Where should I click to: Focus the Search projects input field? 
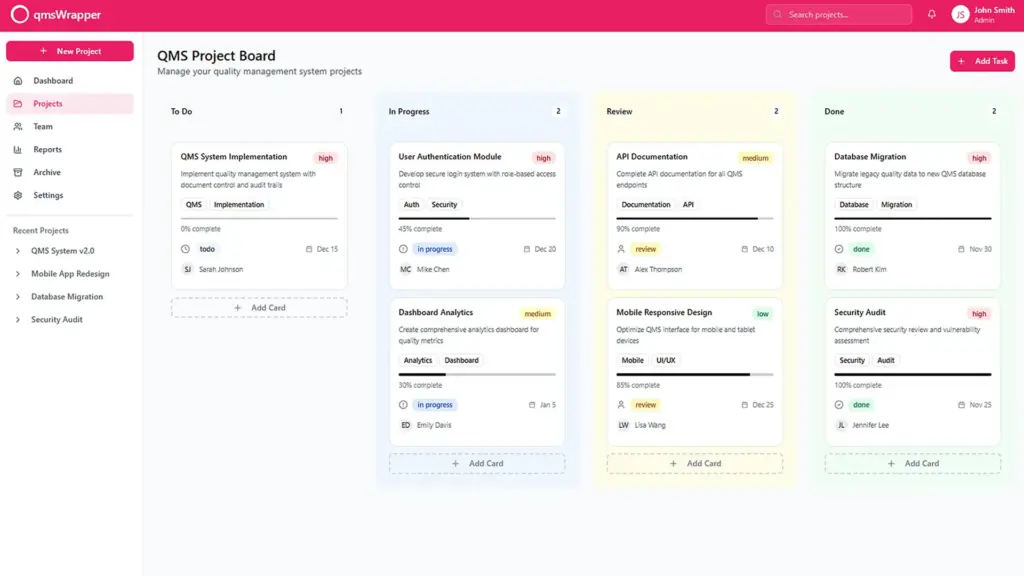[x=844, y=15]
